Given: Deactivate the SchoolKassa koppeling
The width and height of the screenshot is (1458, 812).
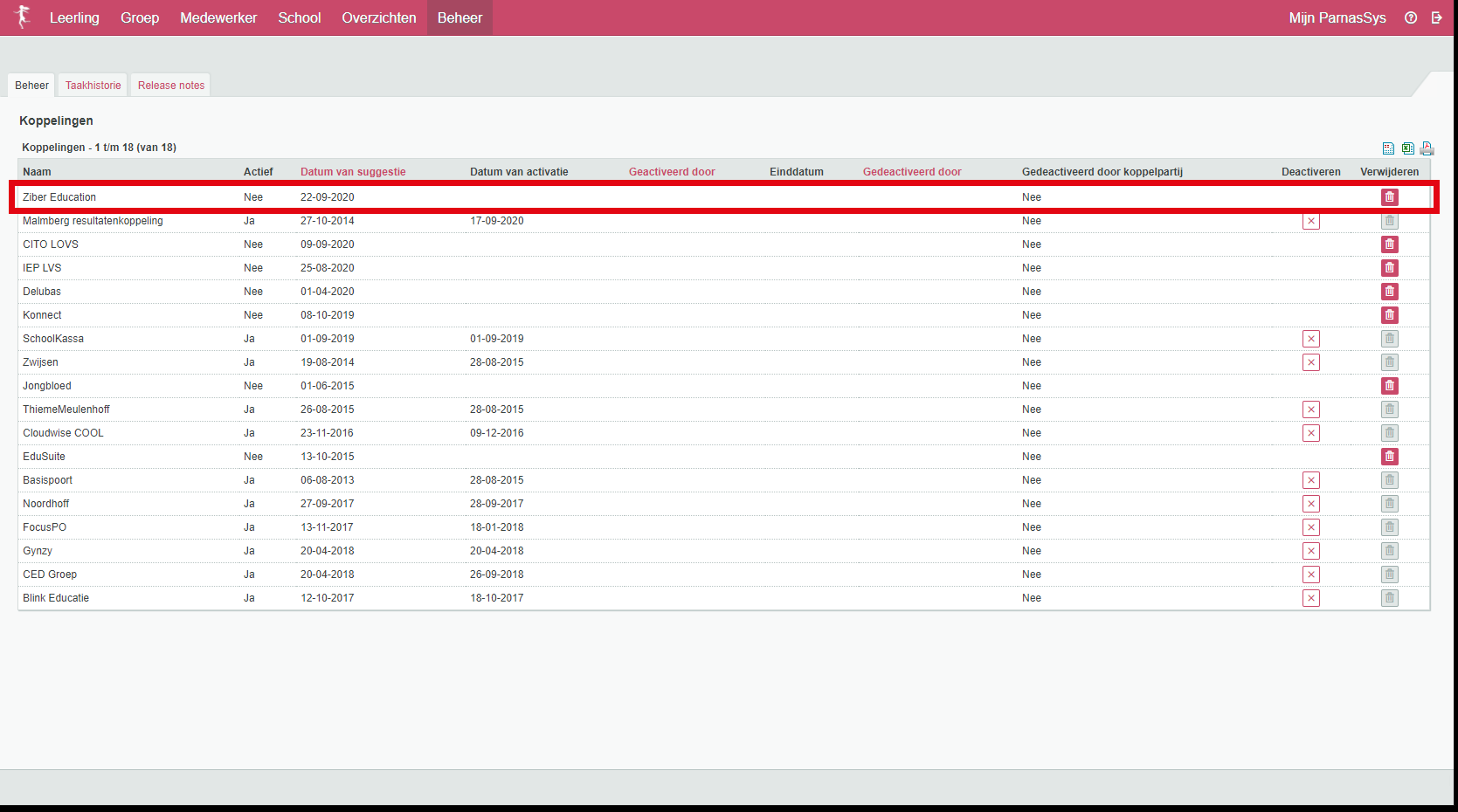Looking at the screenshot, I should [x=1310, y=339].
